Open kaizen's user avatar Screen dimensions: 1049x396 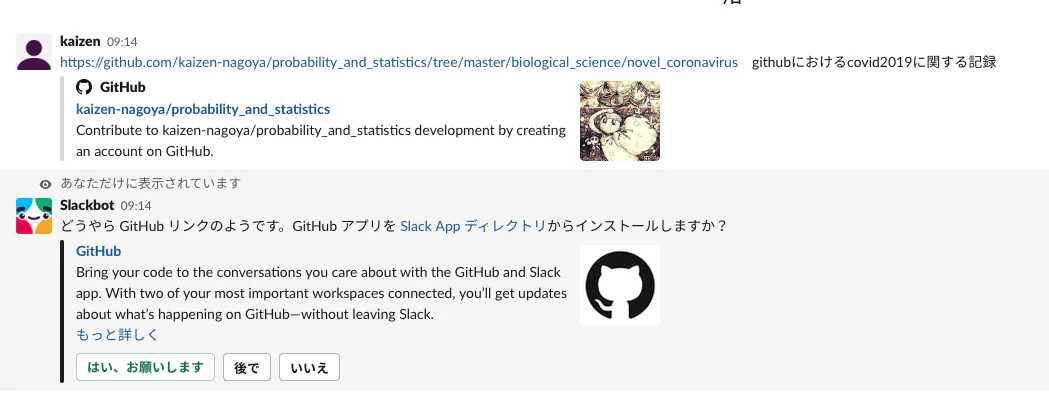[34, 52]
